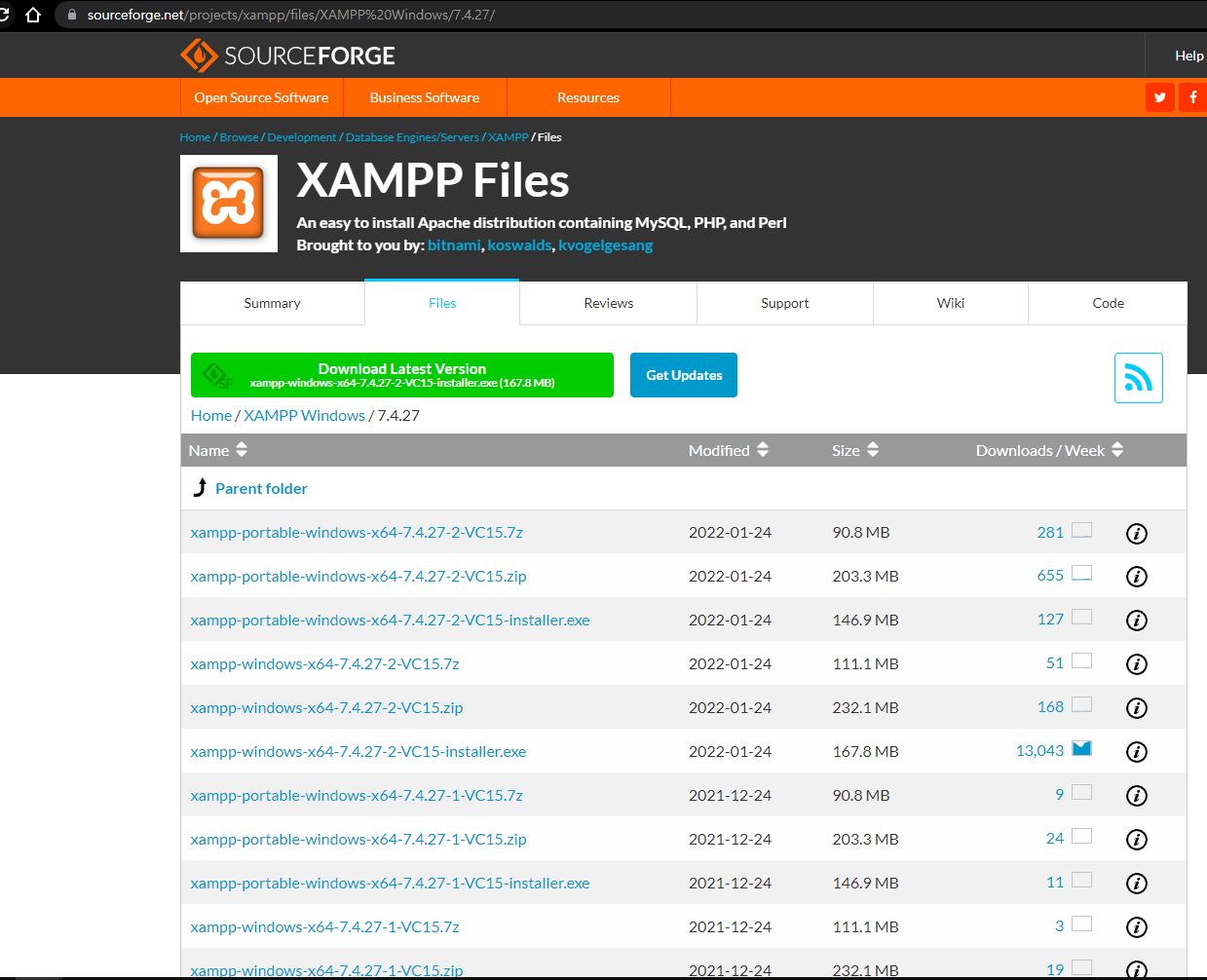Open the Resources menu

[588, 97]
